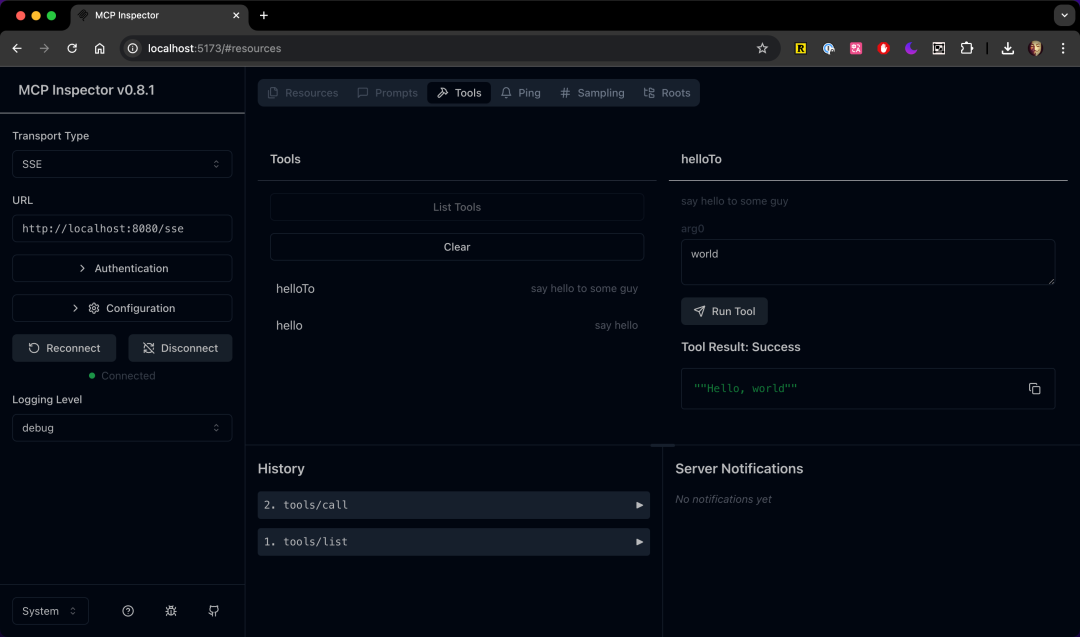The image size is (1080, 637).
Task: Click the arg0 text field containing world
Action: [x=867, y=262]
